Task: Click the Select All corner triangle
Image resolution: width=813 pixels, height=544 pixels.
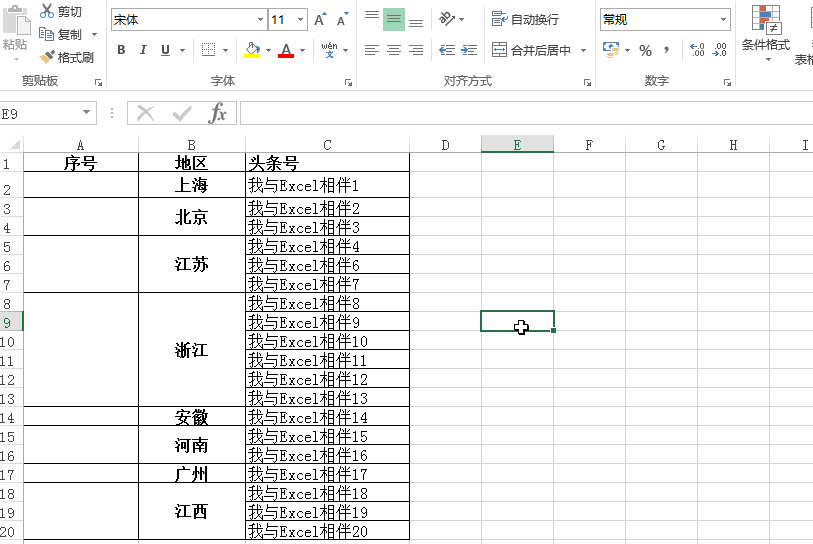Action: tap(15, 144)
